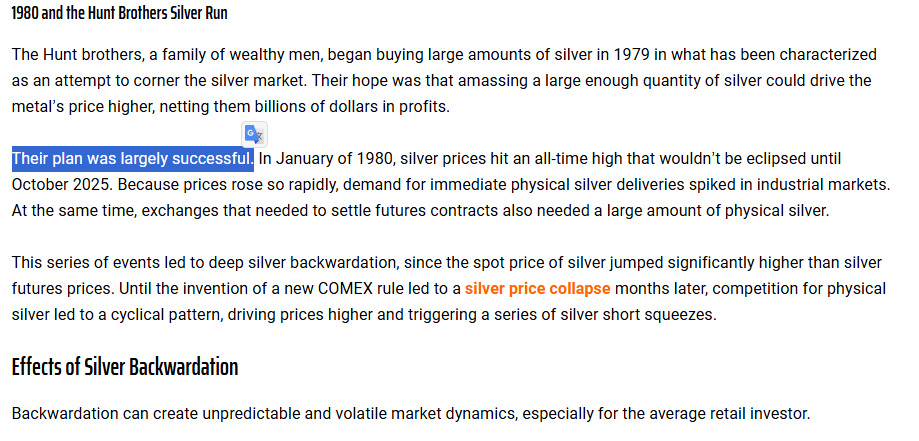Click the Google Translate popup icon

click(x=254, y=135)
